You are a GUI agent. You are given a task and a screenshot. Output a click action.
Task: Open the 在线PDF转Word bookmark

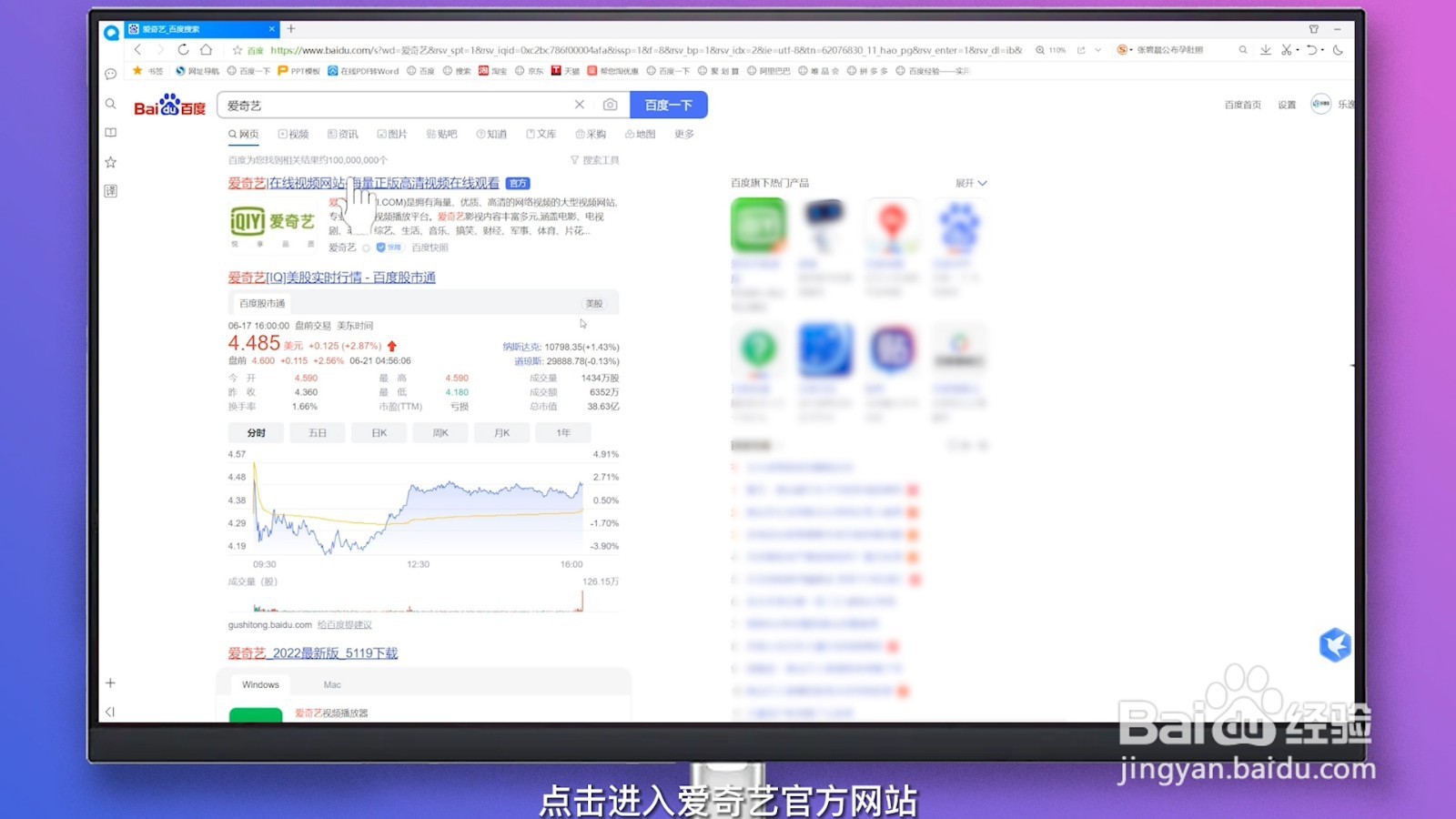[363, 70]
